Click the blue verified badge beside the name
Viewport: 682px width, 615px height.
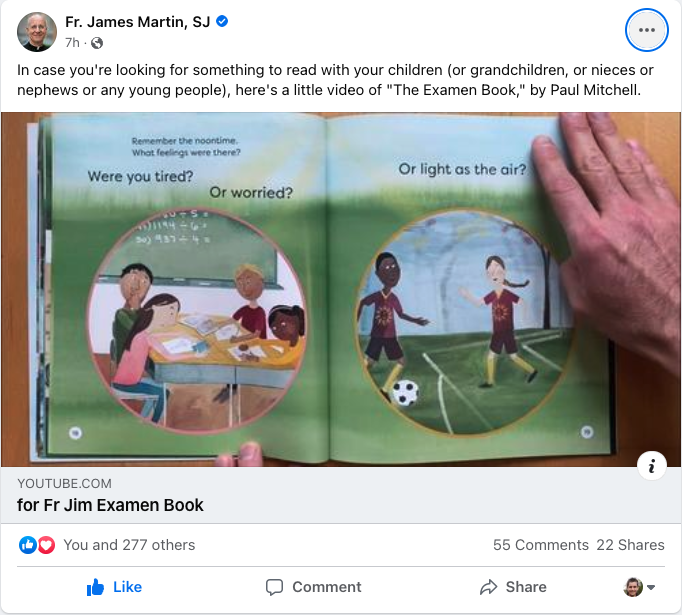point(222,21)
